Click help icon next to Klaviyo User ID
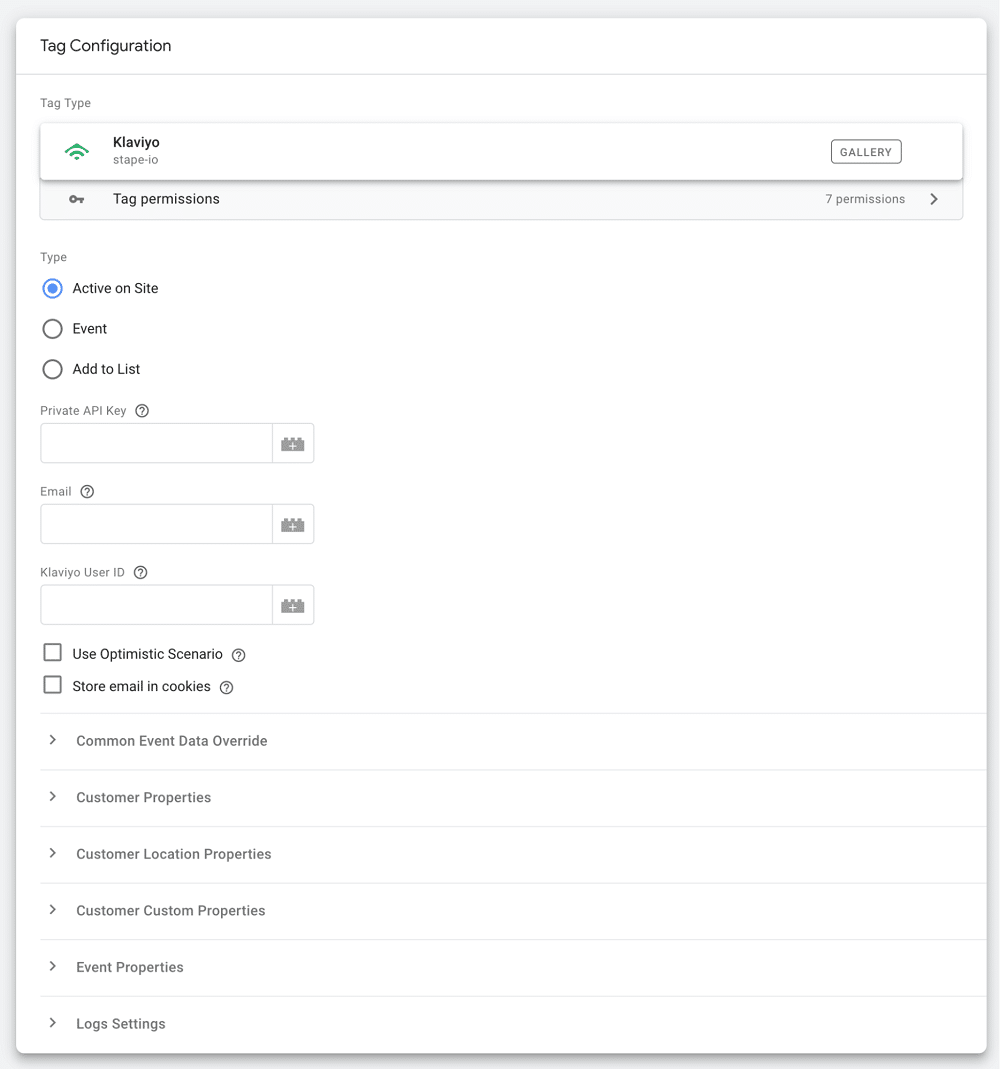1000x1069 pixels. click(141, 573)
